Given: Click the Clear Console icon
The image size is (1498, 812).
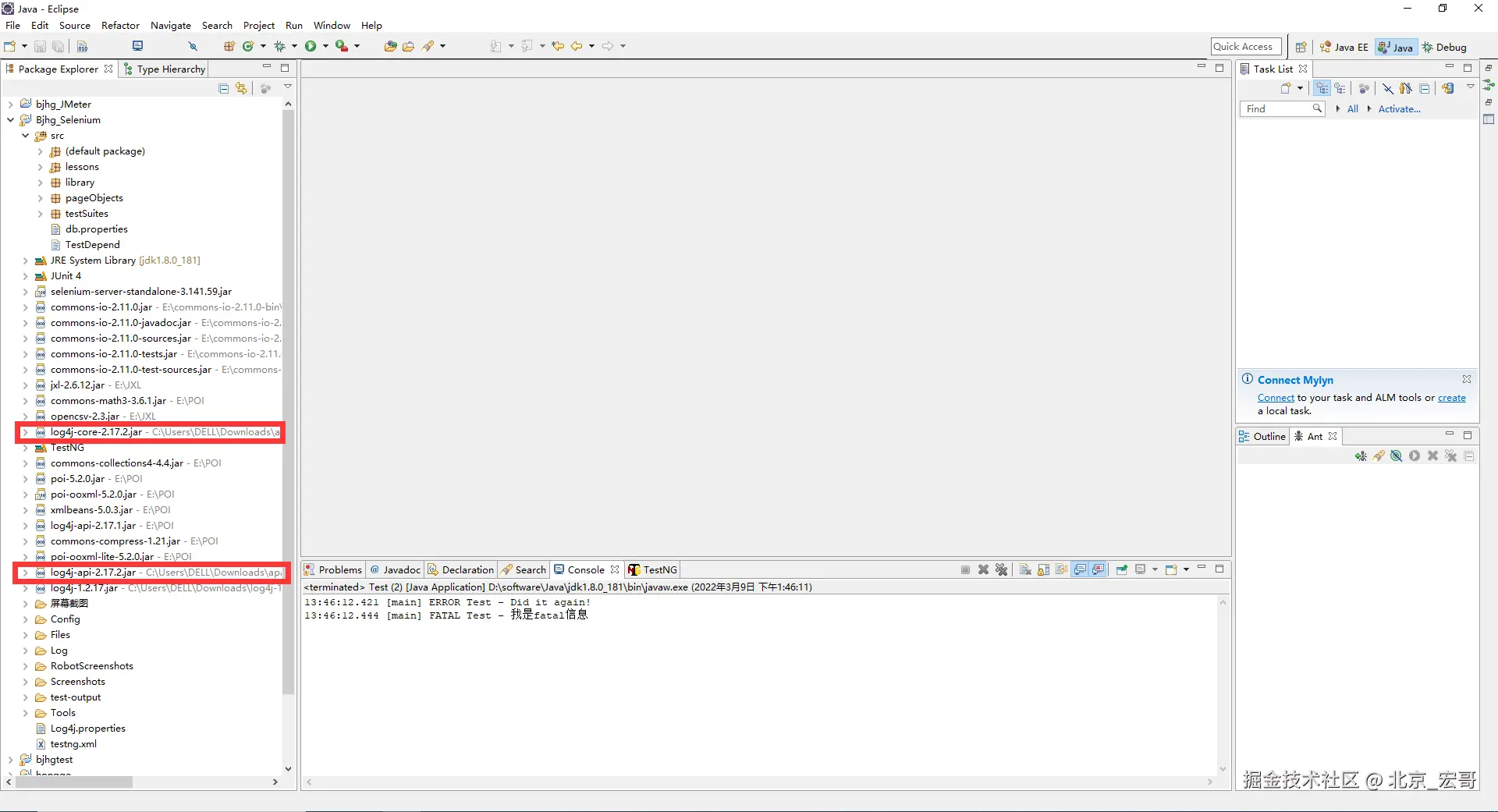Looking at the screenshot, I should 1025,569.
